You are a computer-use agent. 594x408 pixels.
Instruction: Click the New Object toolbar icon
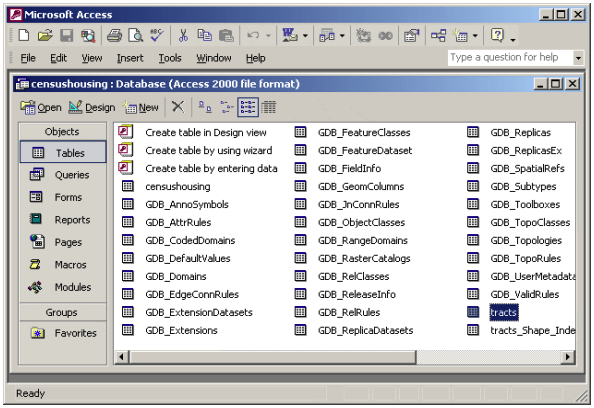(461, 36)
